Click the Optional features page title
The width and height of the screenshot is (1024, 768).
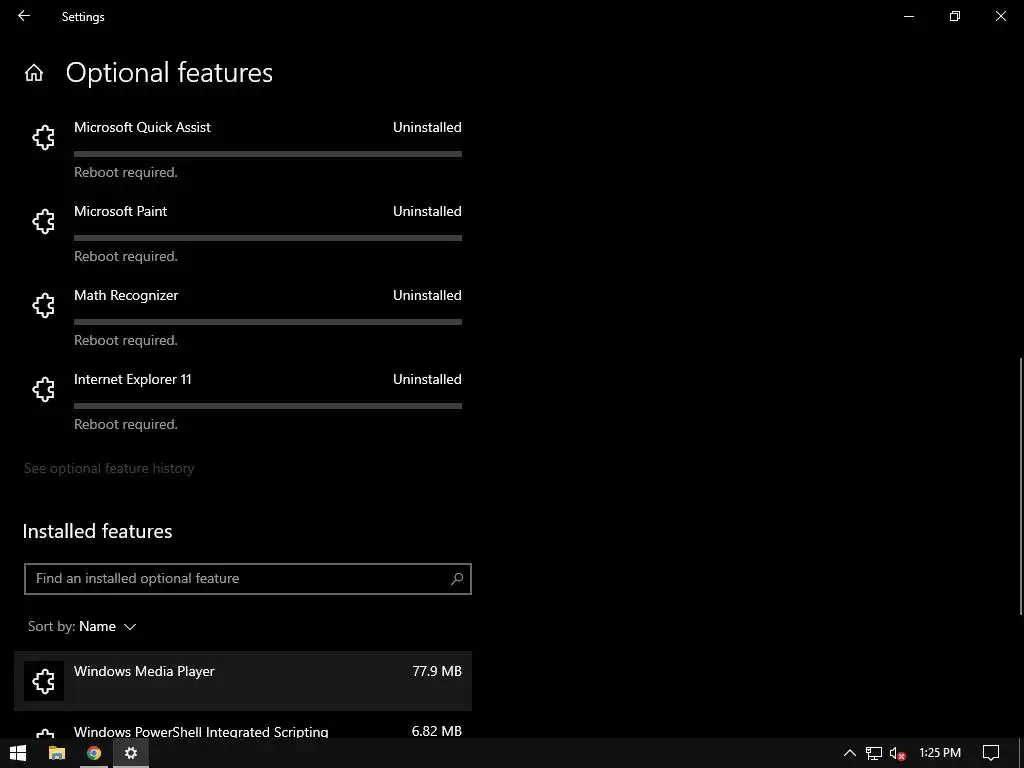tap(169, 72)
